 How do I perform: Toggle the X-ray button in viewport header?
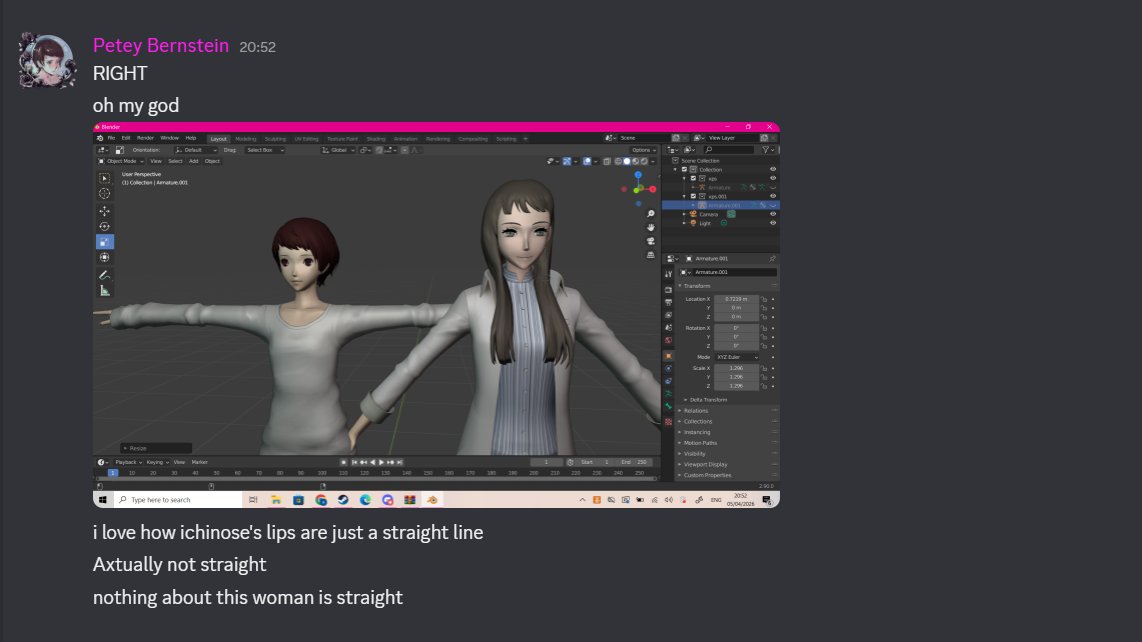[607, 161]
